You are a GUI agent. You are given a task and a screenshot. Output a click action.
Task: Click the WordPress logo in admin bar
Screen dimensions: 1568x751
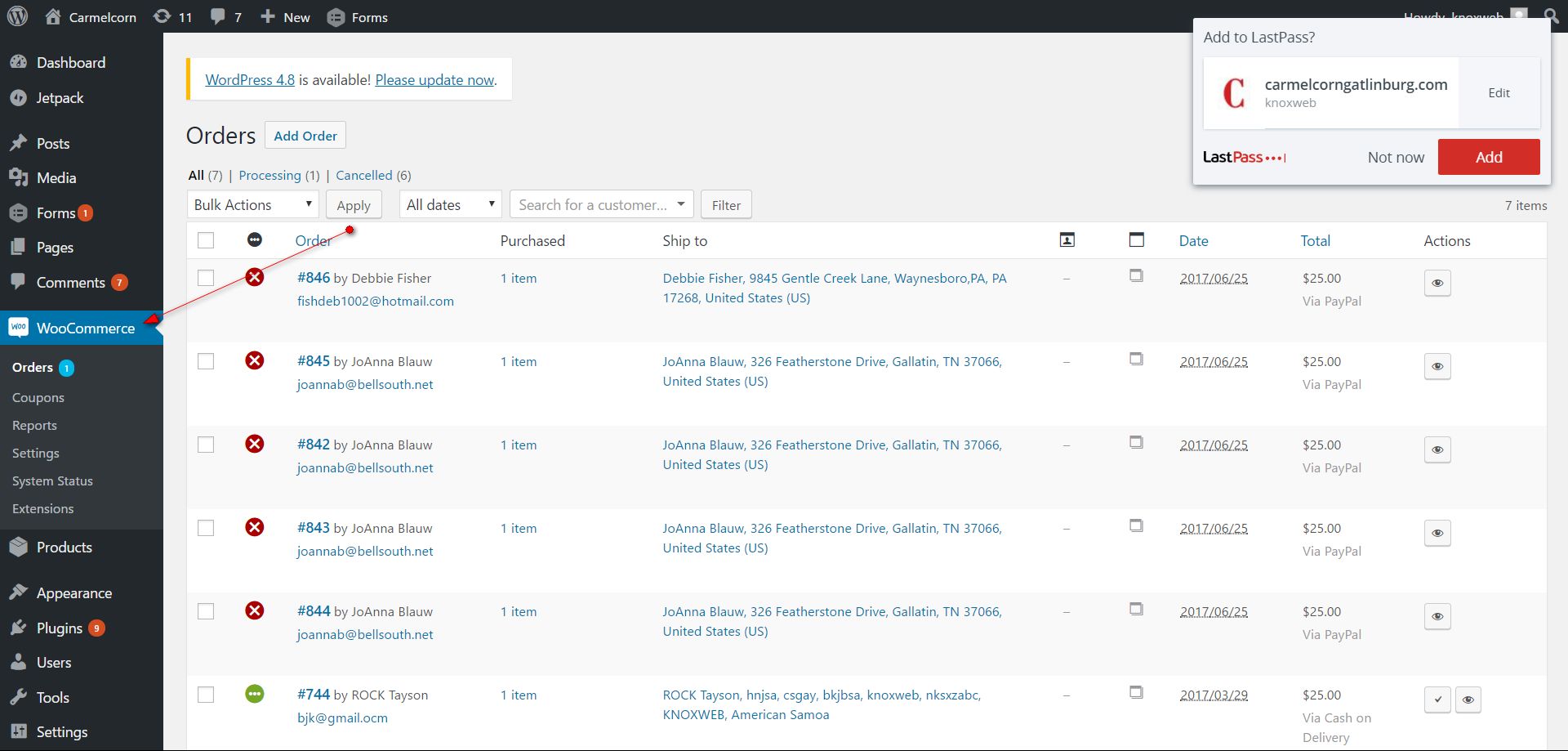(17, 16)
